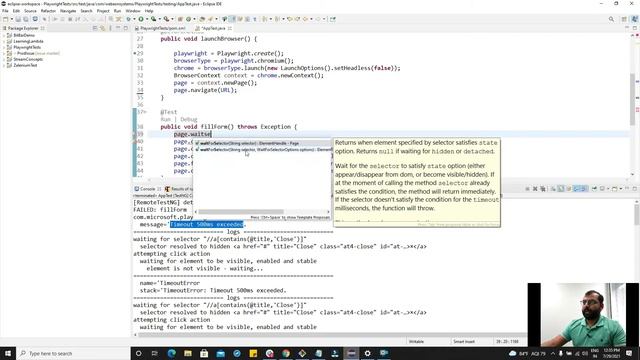Toggle Show Console When Standard Out Changes
This screenshot has width=640, height=360.
(x=576, y=189)
